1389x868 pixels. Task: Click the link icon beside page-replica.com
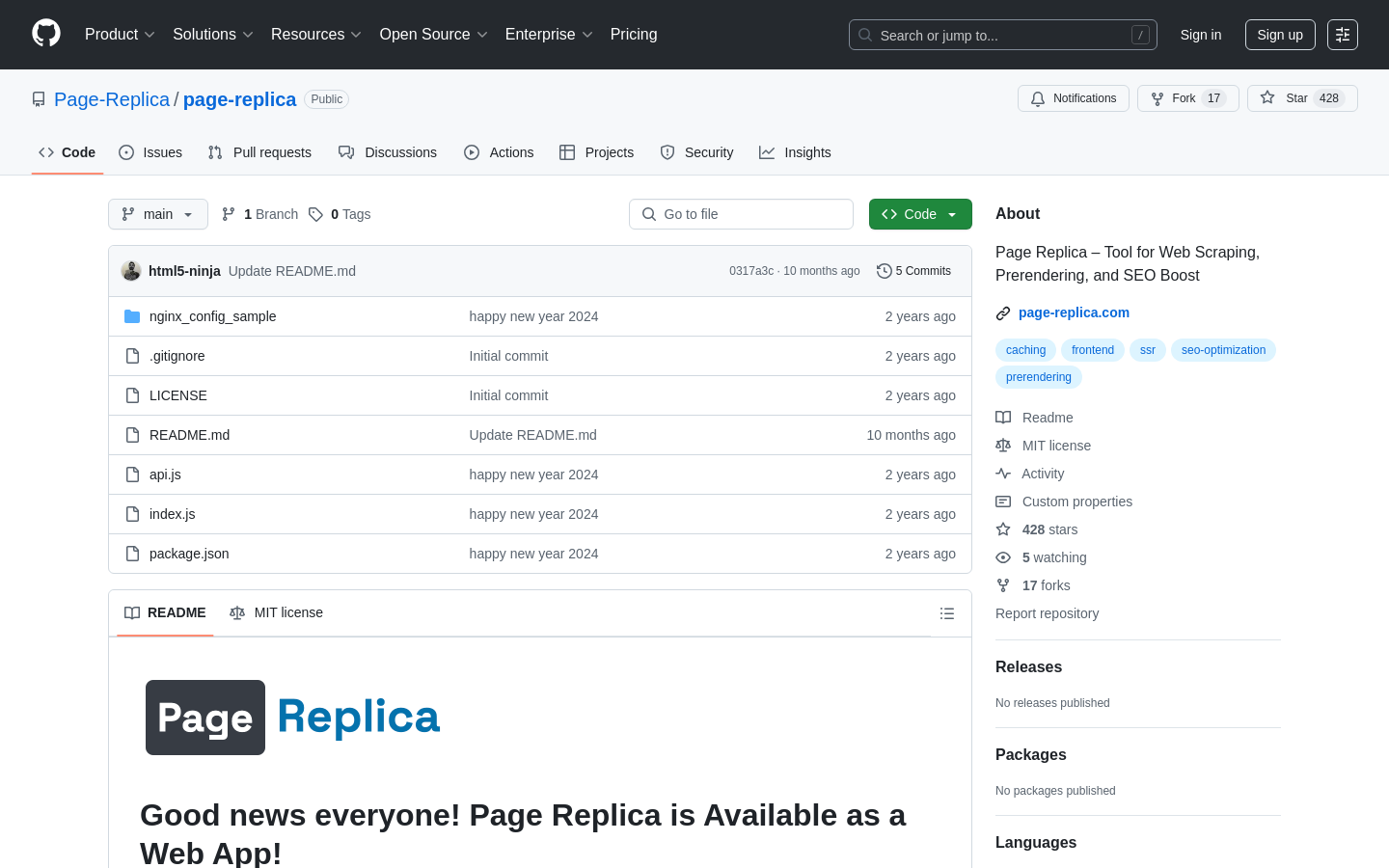click(x=1003, y=313)
